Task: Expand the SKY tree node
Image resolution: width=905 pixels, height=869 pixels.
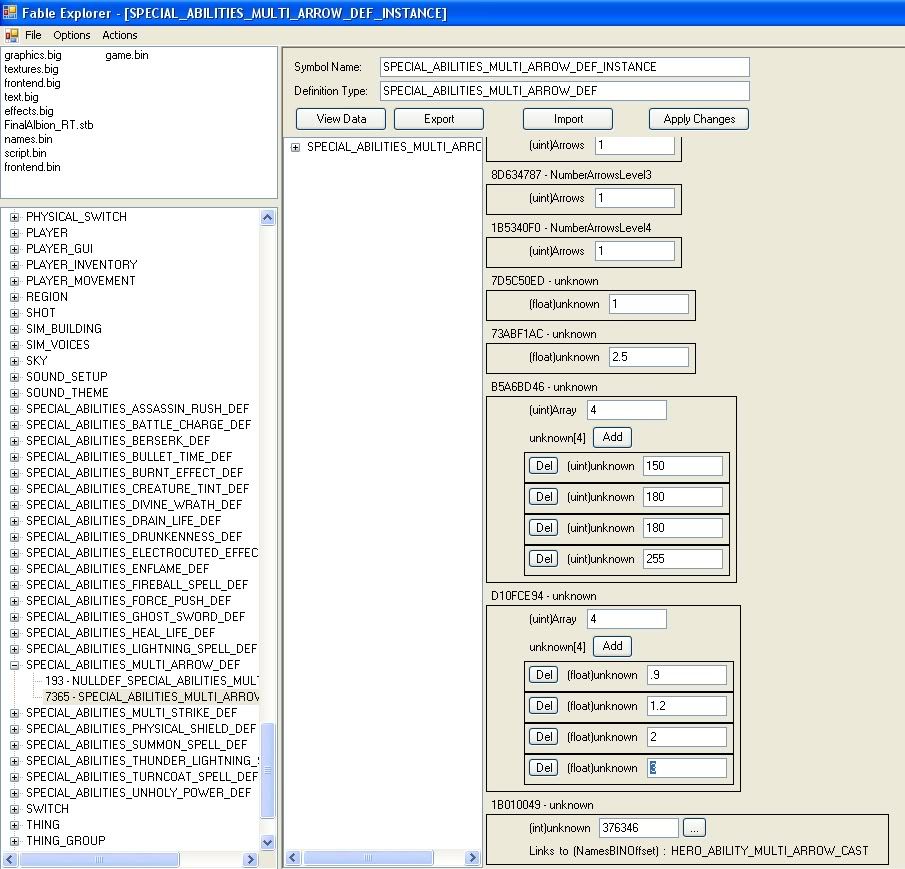Action: [x=14, y=361]
